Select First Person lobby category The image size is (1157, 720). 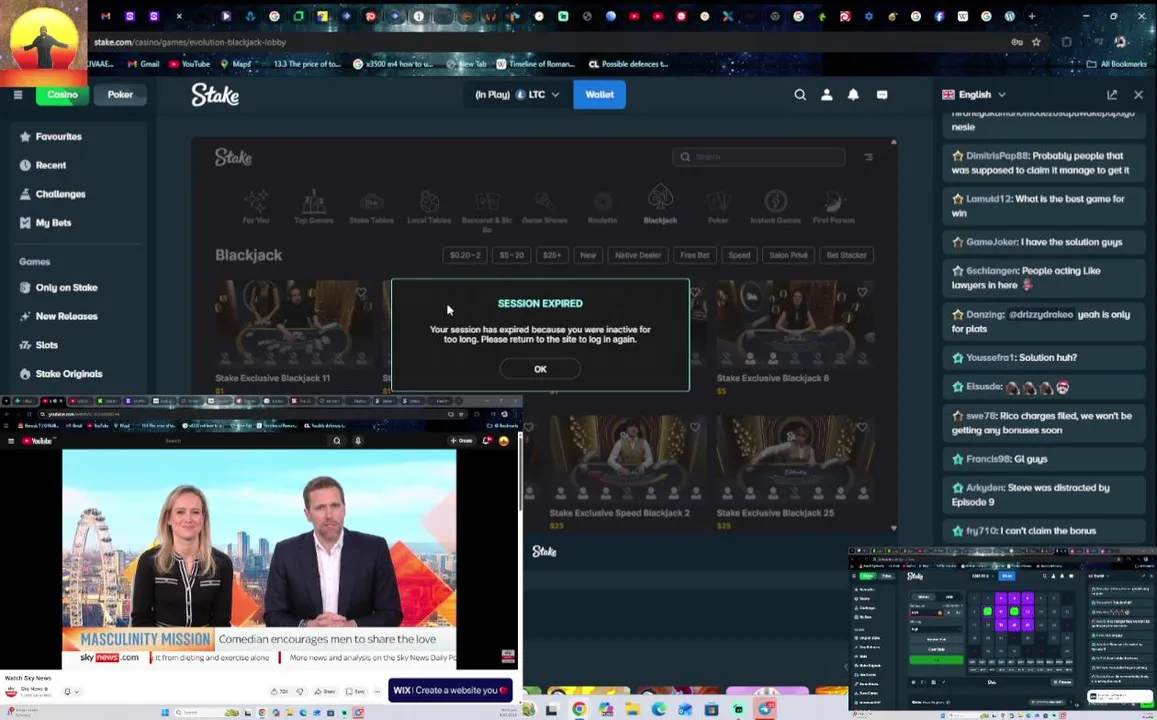point(833,207)
